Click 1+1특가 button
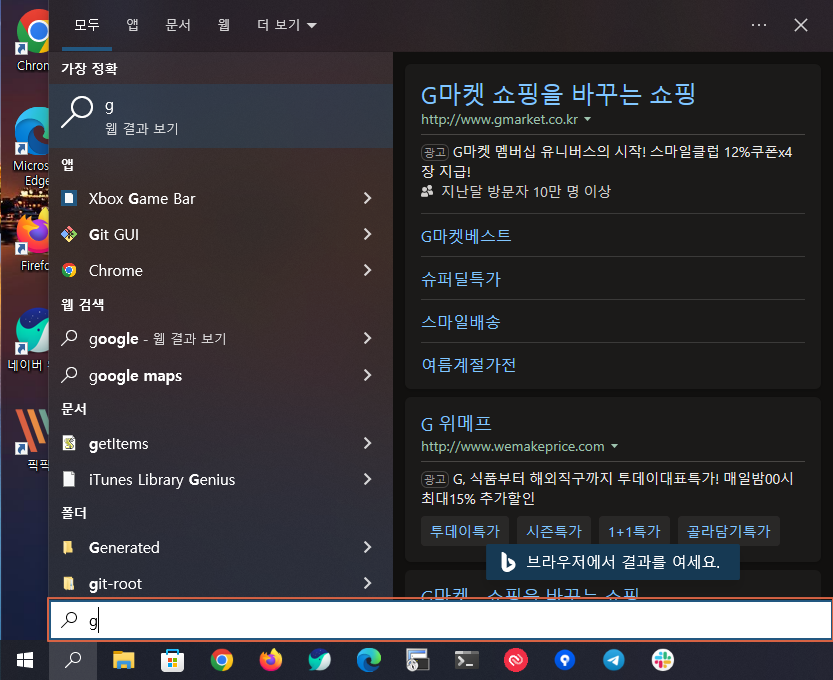 click(634, 531)
